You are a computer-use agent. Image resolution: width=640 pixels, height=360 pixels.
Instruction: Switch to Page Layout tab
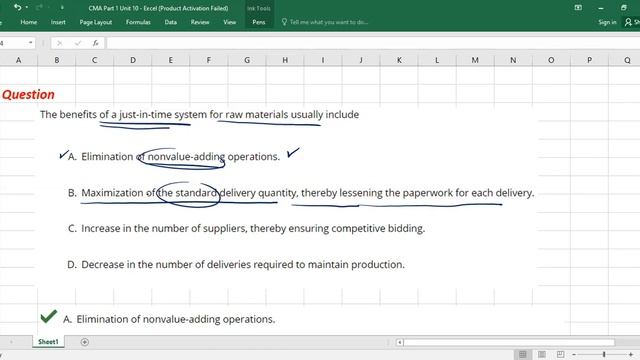pos(96,22)
